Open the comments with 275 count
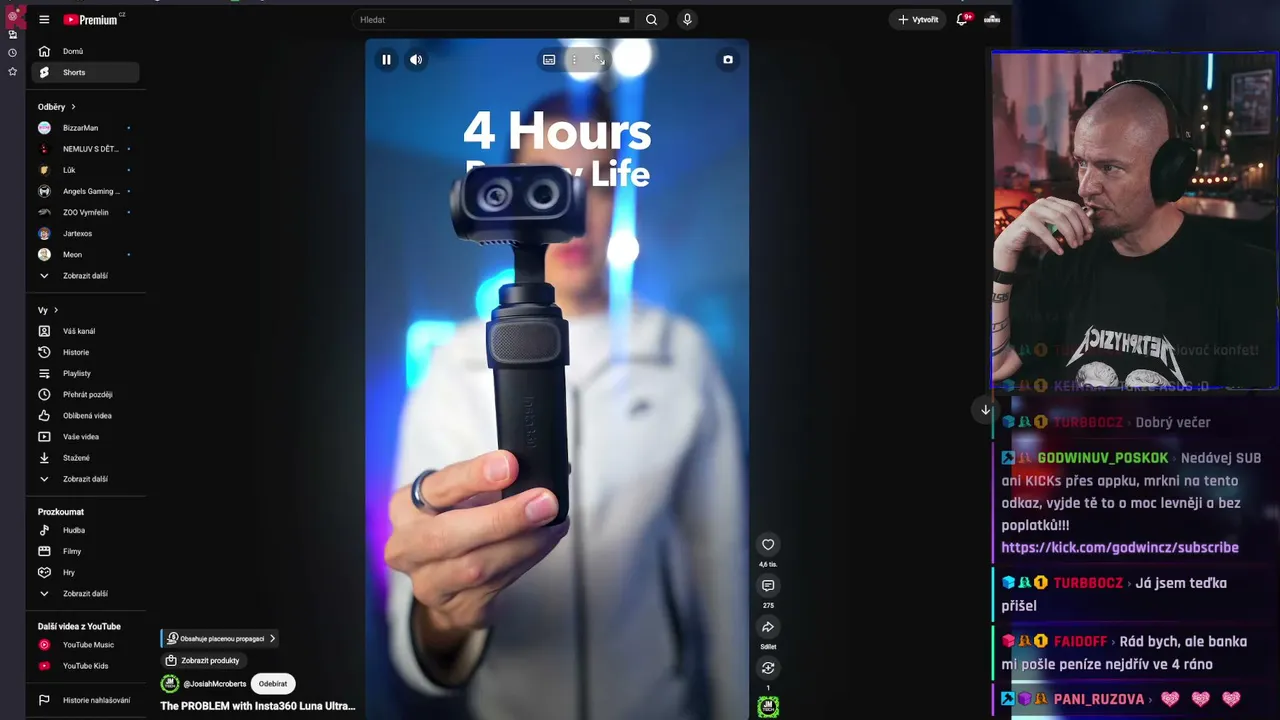Screen dimensions: 1280x720 pos(768,586)
